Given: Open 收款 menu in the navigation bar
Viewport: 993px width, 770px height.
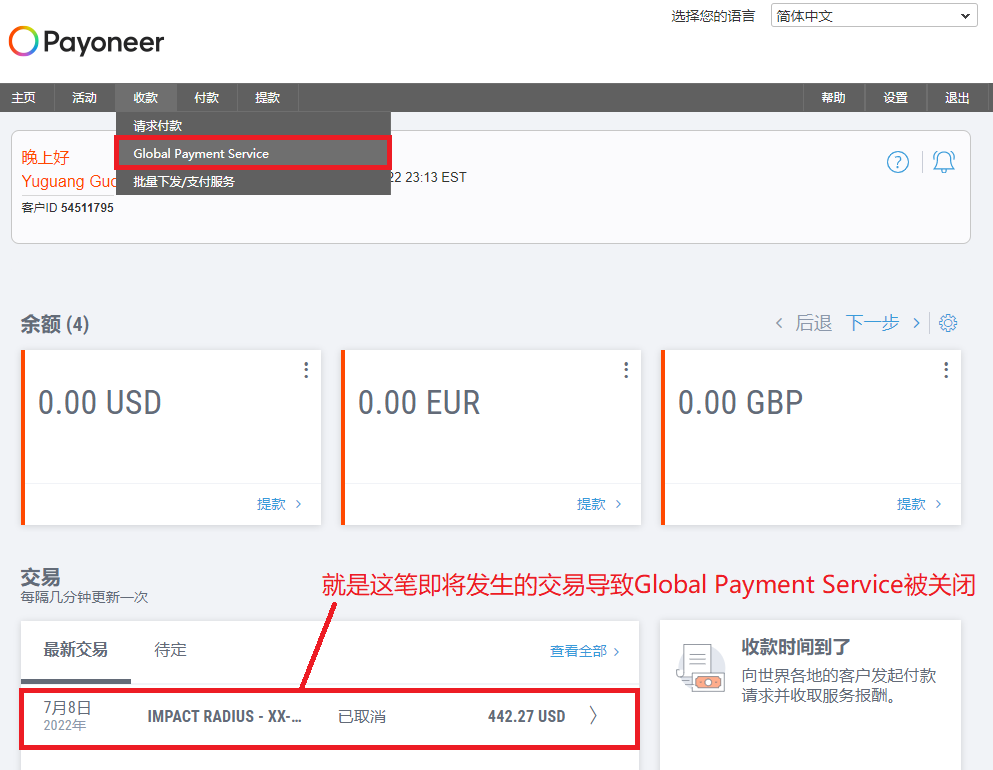Looking at the screenshot, I should click(x=146, y=98).
